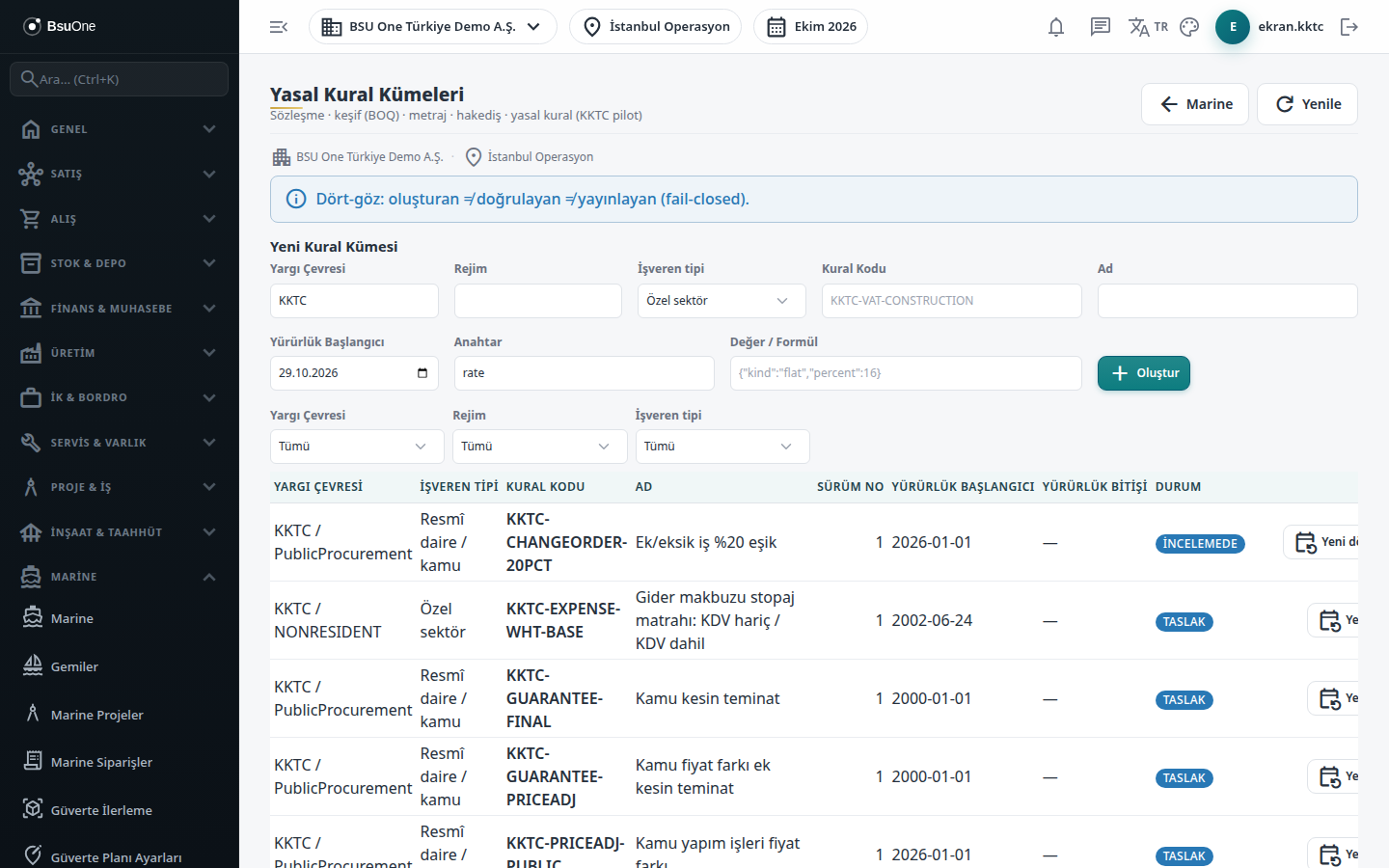Expand the SATIŞ sidebar section
The image size is (1389, 868).
[120, 174]
